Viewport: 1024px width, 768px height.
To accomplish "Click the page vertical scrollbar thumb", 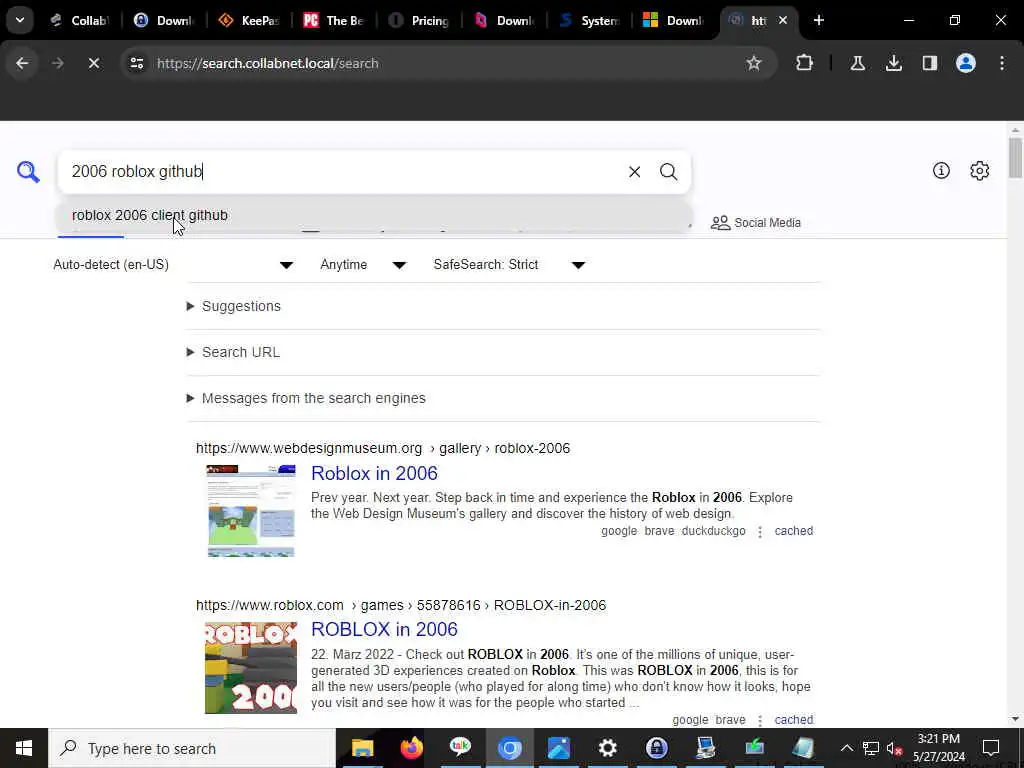I will pos(1015,157).
